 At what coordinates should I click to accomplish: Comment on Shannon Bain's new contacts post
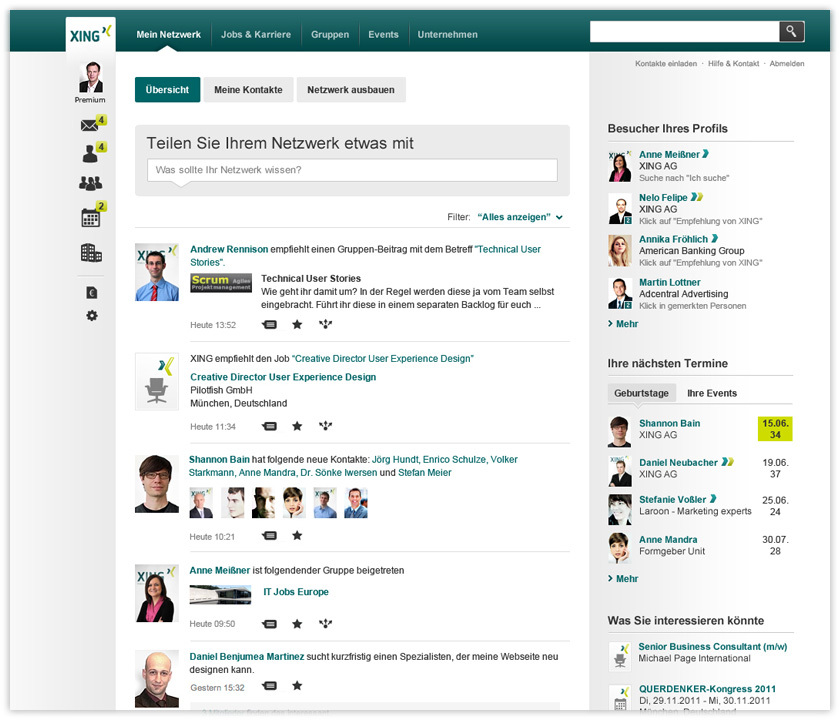coord(269,536)
